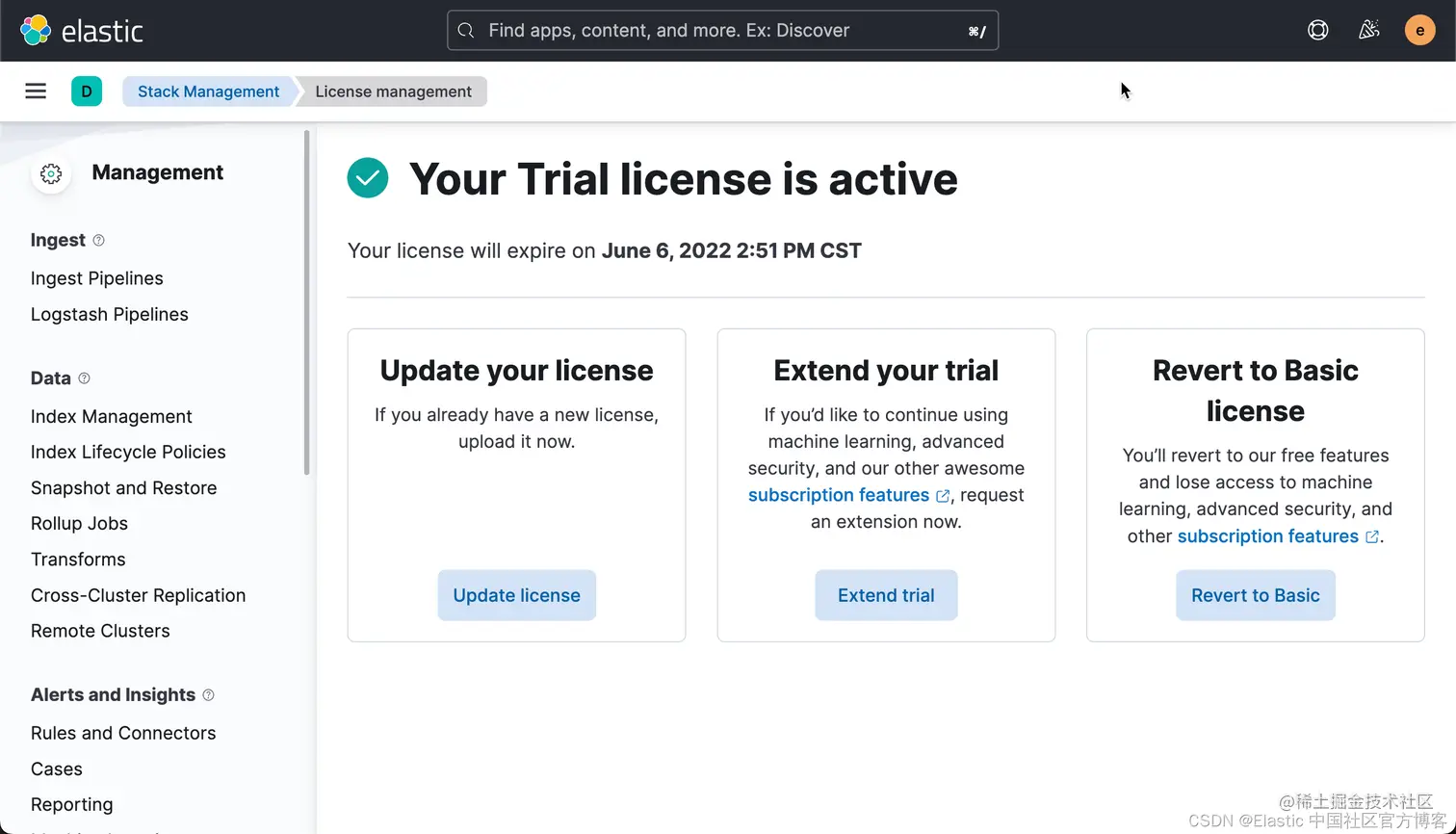
Task: Open Rules and Connectors
Action: [123, 733]
